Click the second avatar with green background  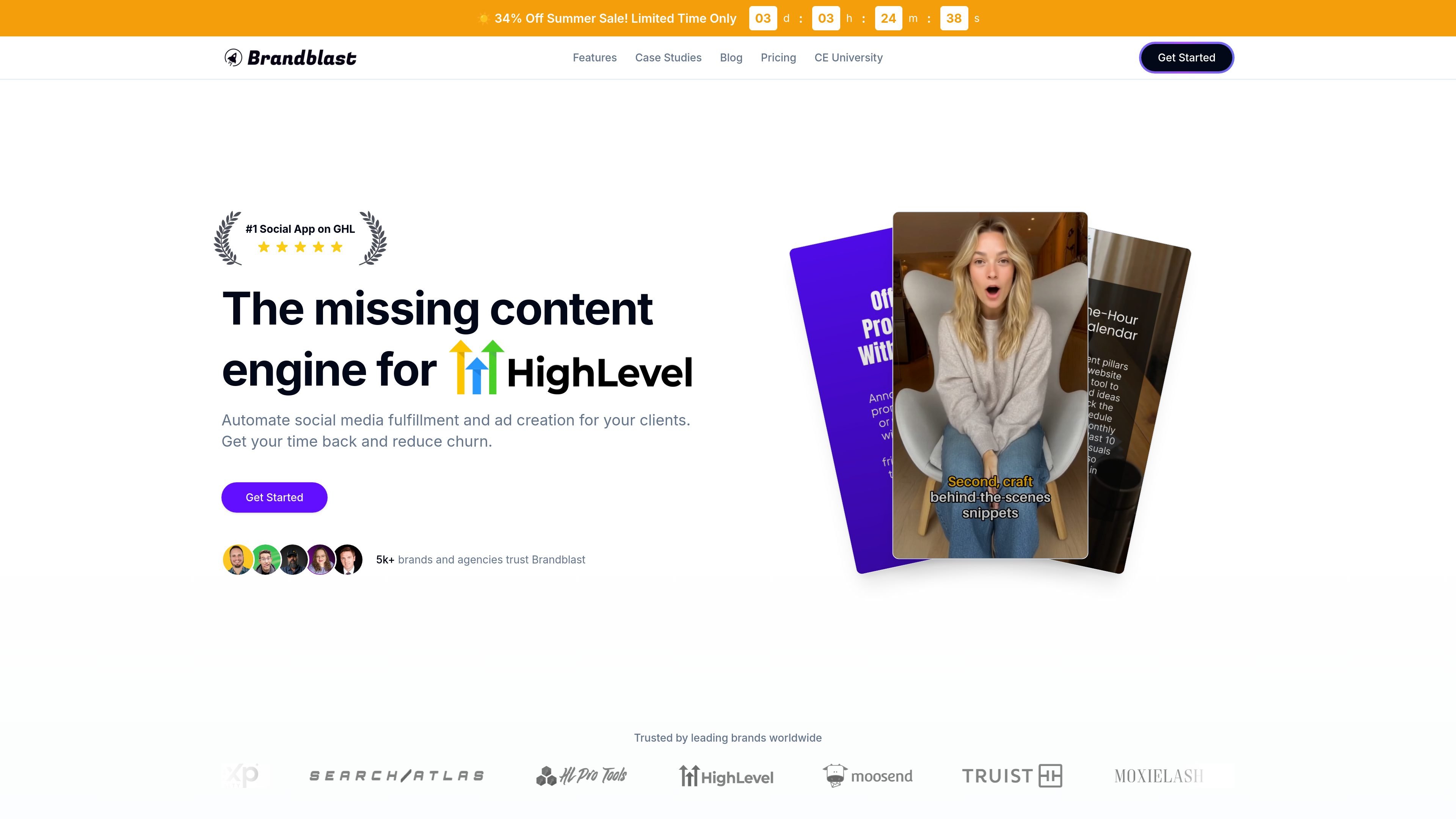266,560
